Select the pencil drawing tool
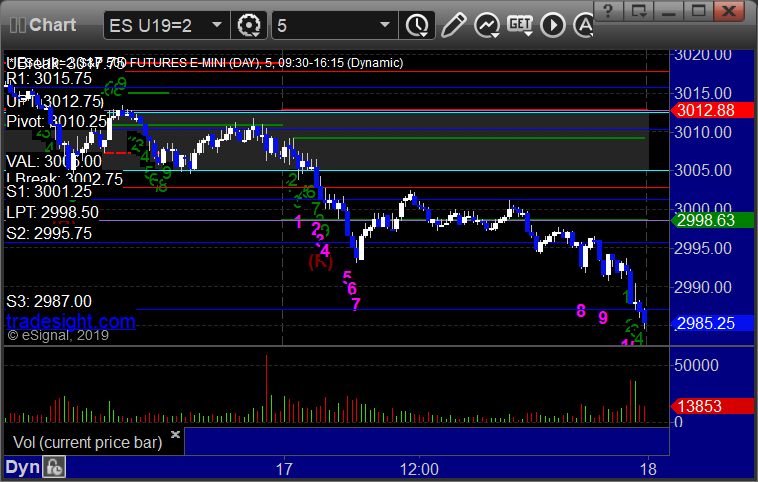 [x=453, y=25]
